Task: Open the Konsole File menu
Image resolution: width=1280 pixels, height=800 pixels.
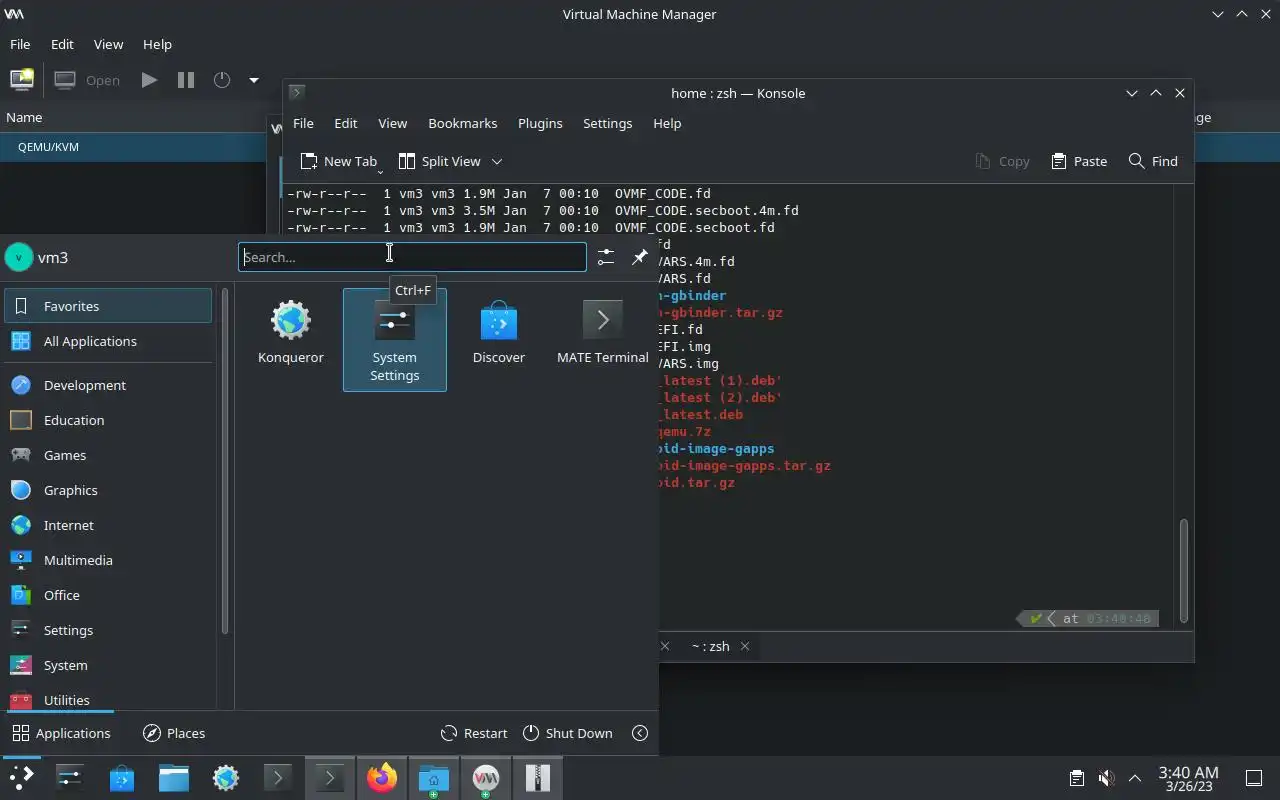Action: click(x=303, y=123)
